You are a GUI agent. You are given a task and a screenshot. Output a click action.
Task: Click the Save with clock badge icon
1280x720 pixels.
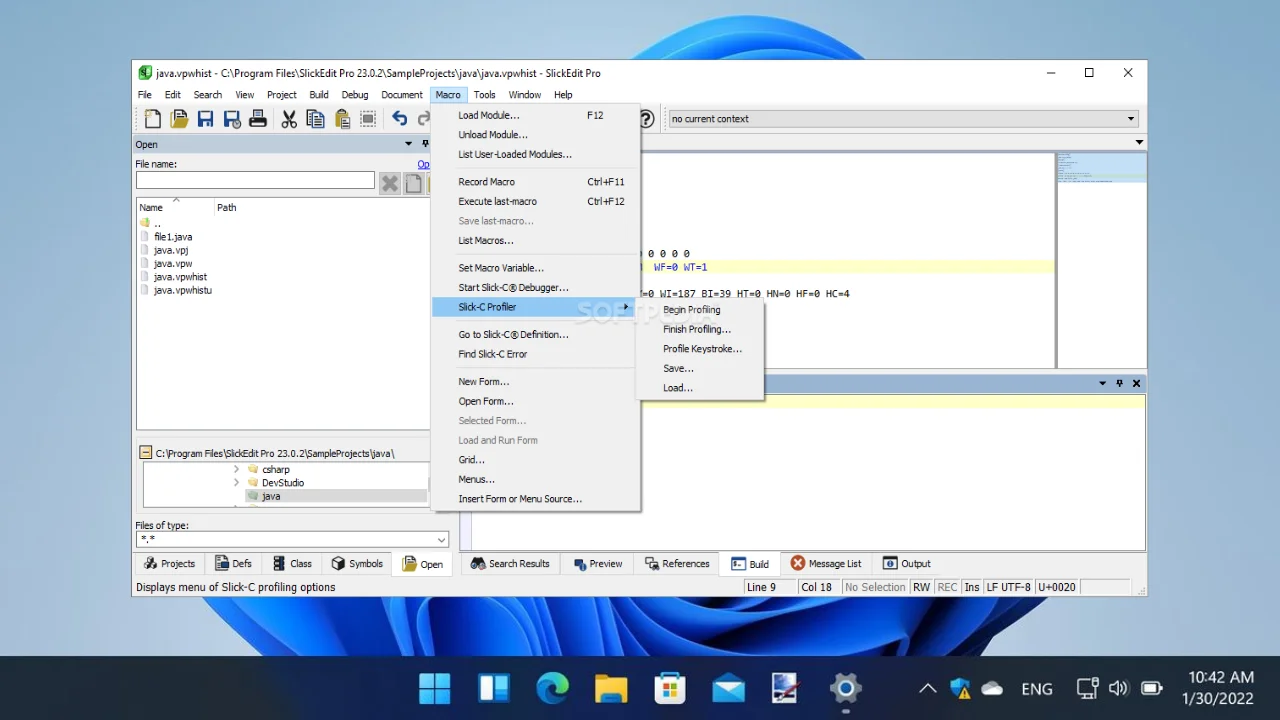tap(232, 119)
